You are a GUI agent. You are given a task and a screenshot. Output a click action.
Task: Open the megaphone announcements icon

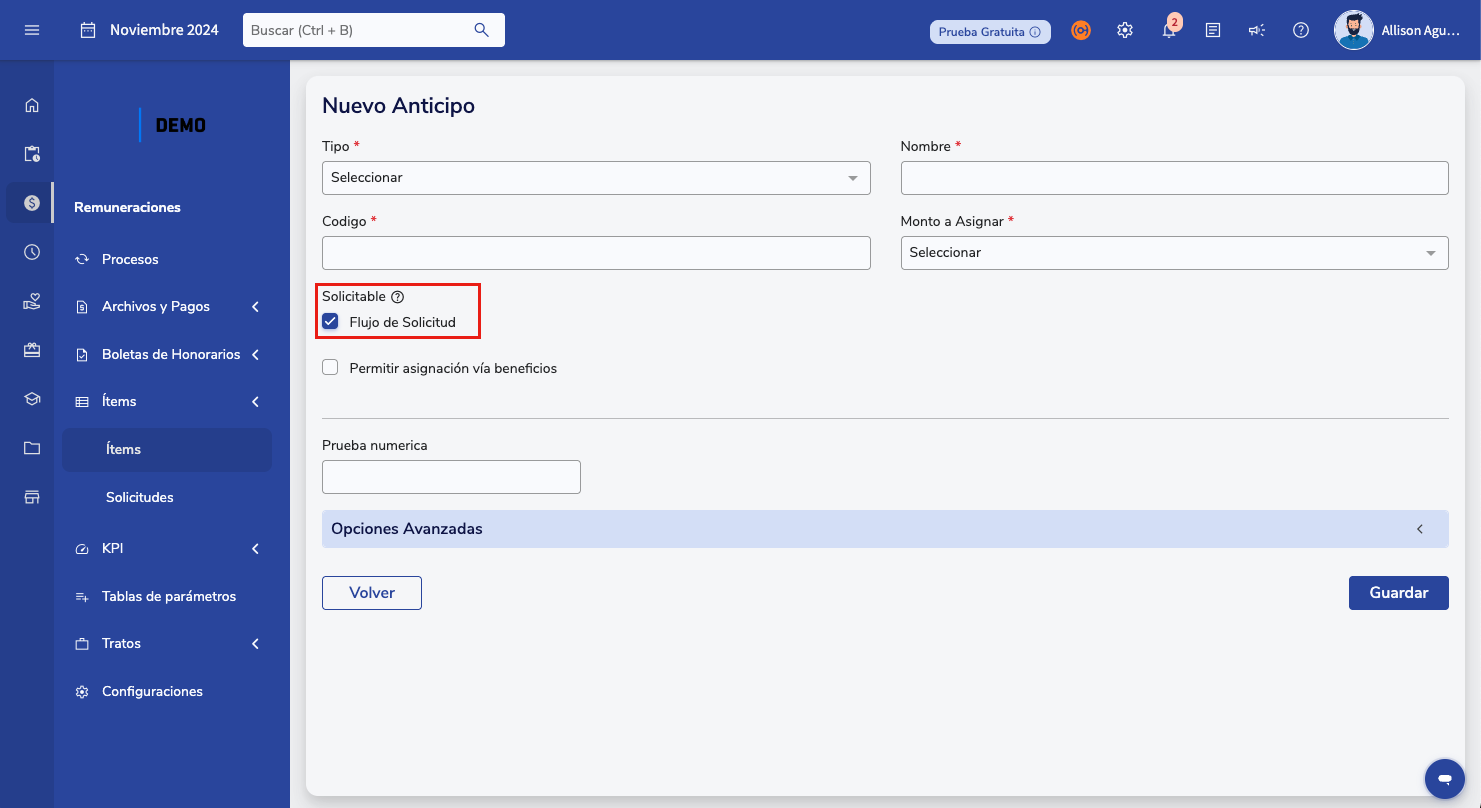(x=1257, y=31)
